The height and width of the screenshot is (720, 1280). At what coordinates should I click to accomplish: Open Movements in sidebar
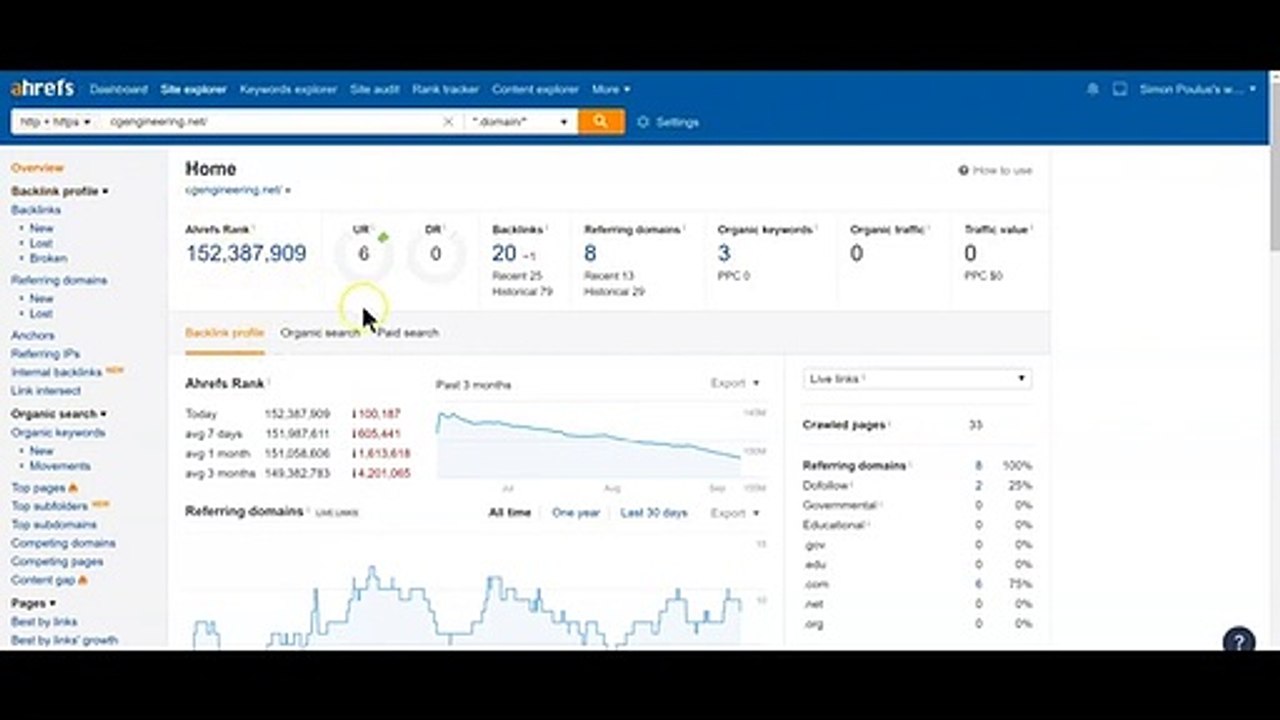tap(60, 466)
